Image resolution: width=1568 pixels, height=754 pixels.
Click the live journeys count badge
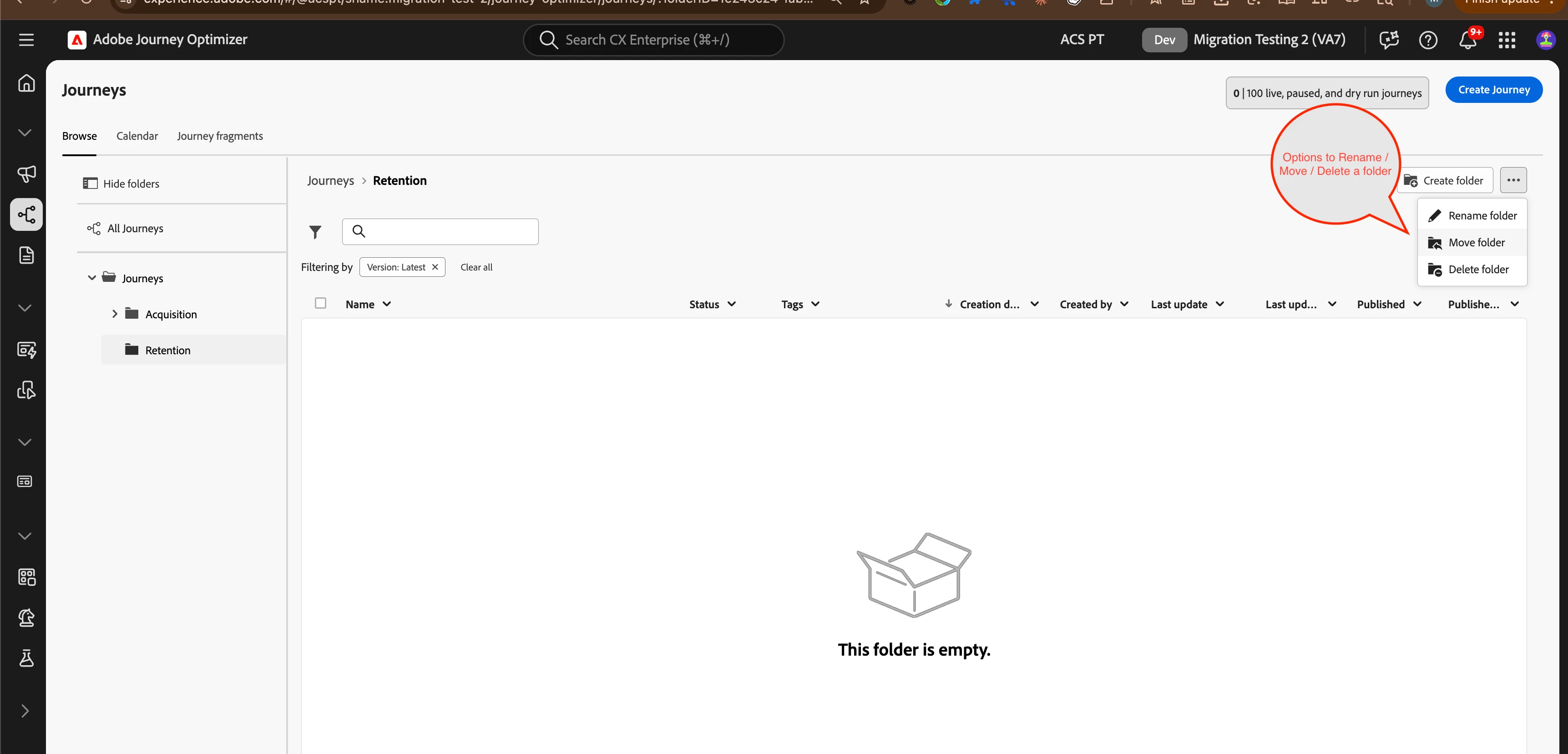[1327, 92]
